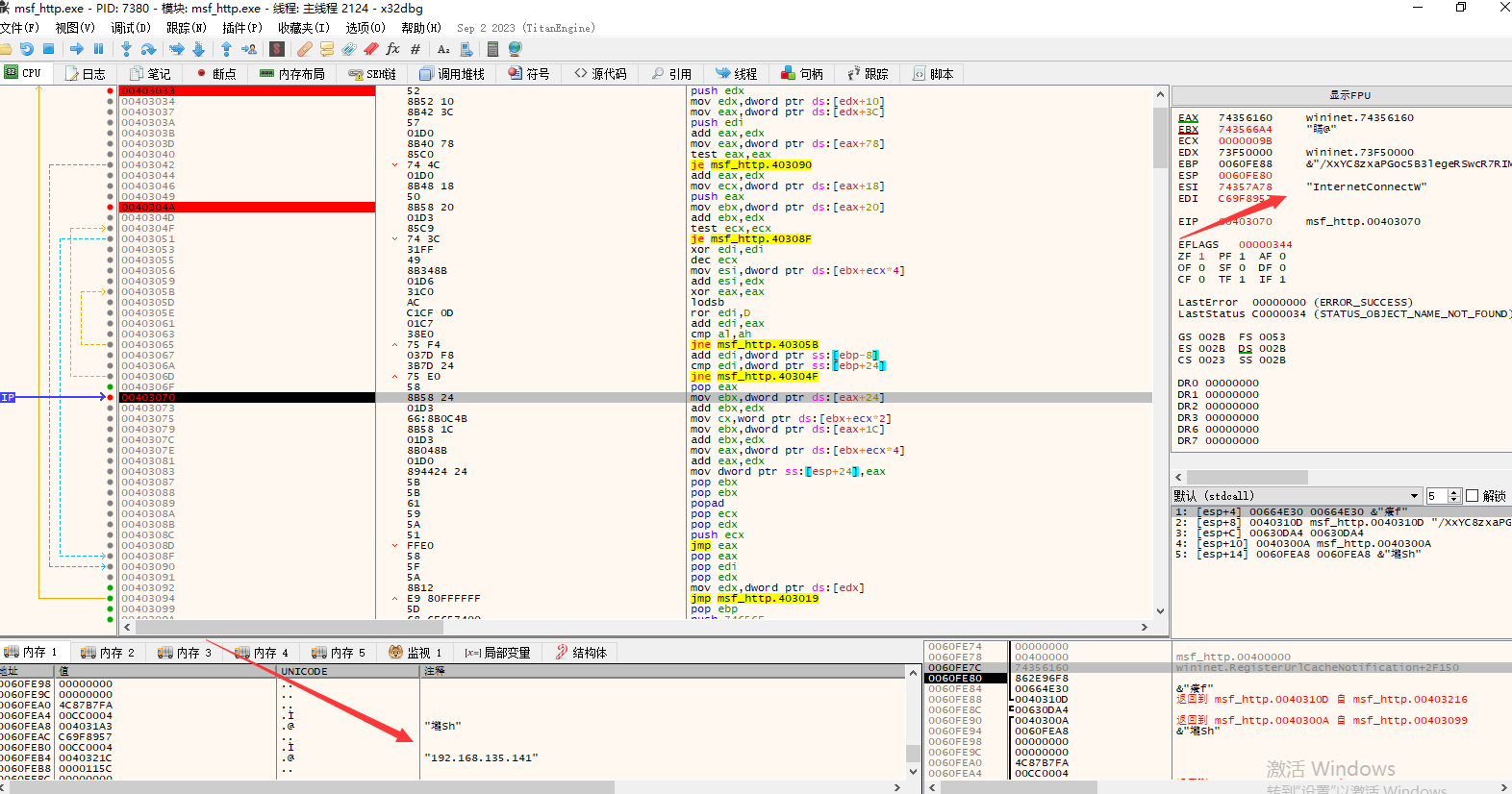Select the 结构体 tab
The image size is (1512, 794).
click(582, 653)
